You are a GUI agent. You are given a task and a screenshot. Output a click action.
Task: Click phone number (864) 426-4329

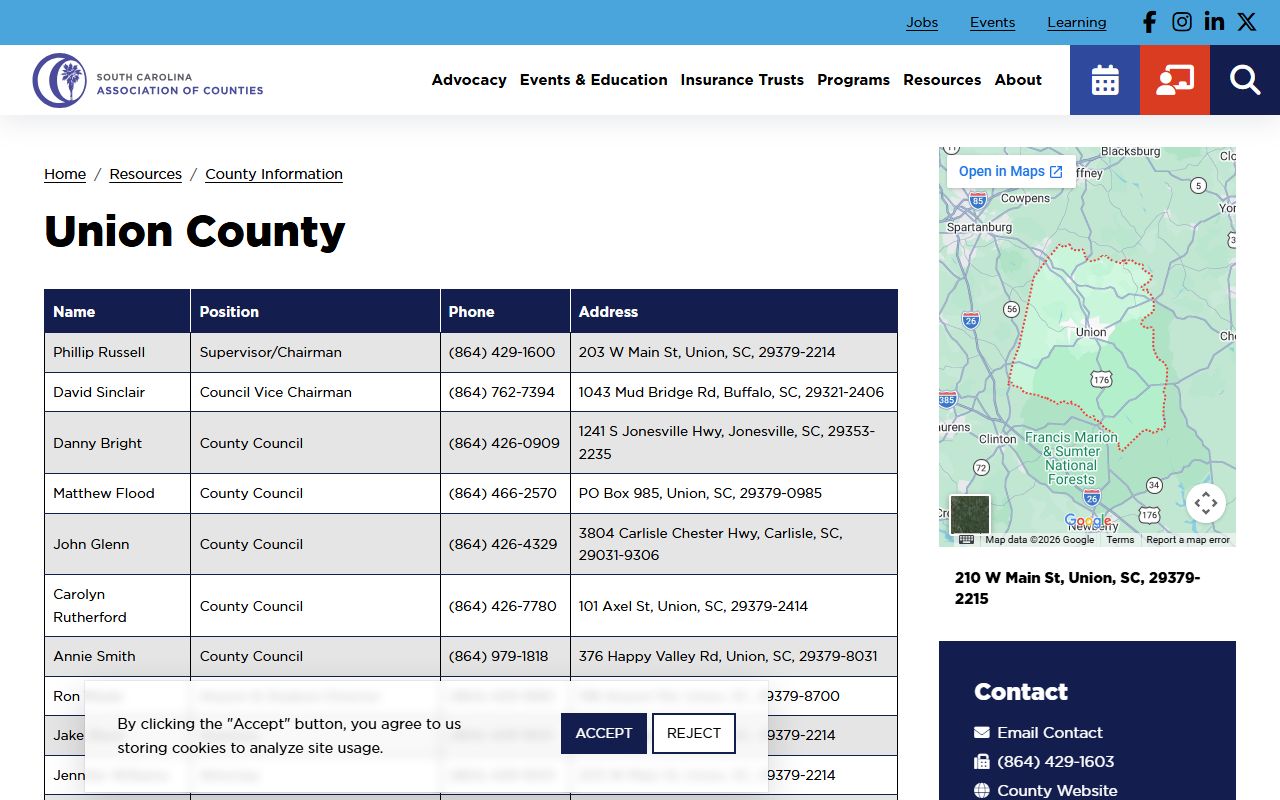click(503, 544)
